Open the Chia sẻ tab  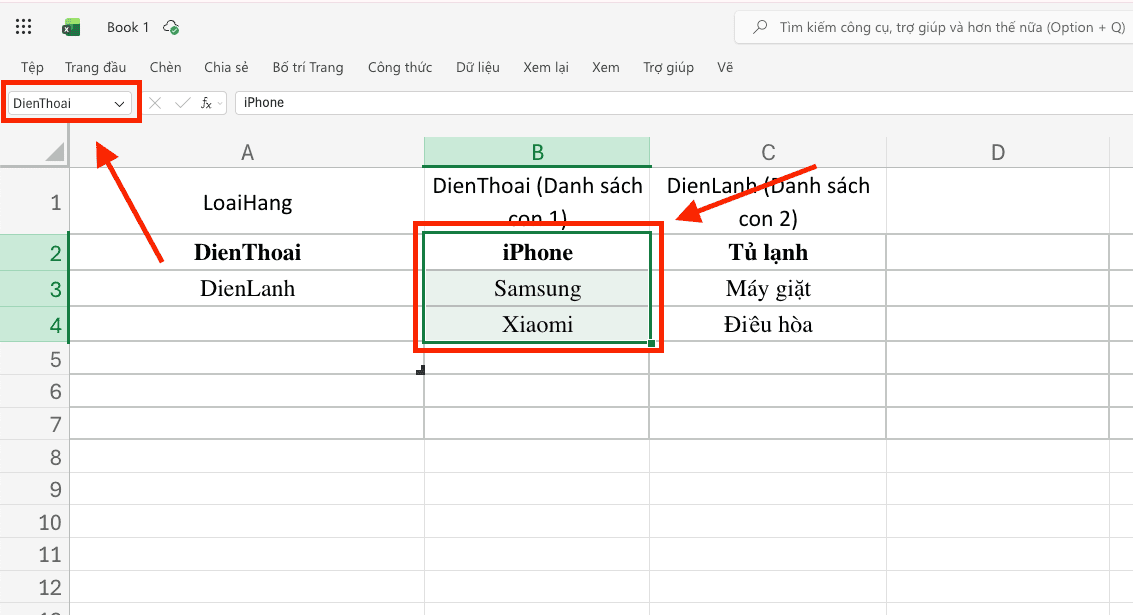226,67
